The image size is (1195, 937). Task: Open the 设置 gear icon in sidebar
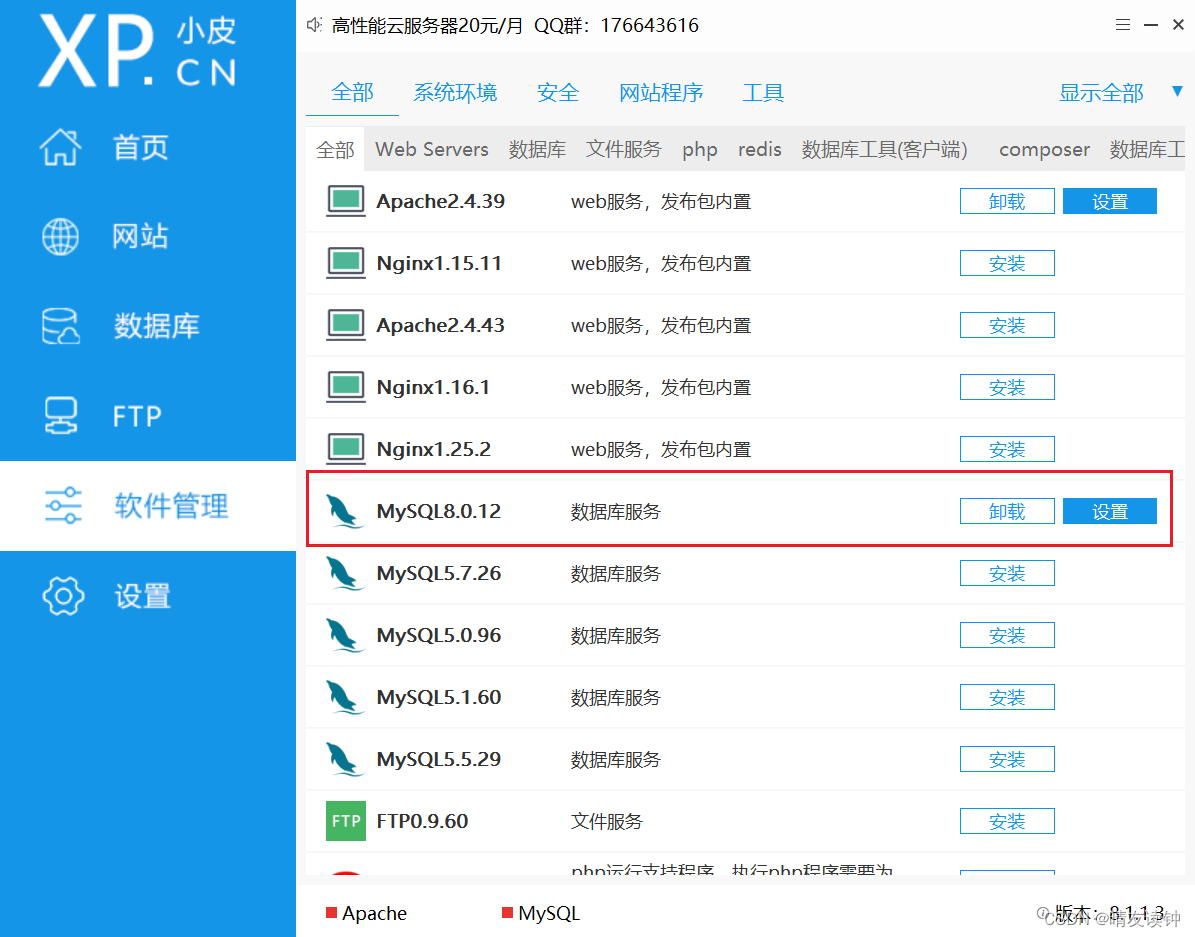(x=63, y=595)
